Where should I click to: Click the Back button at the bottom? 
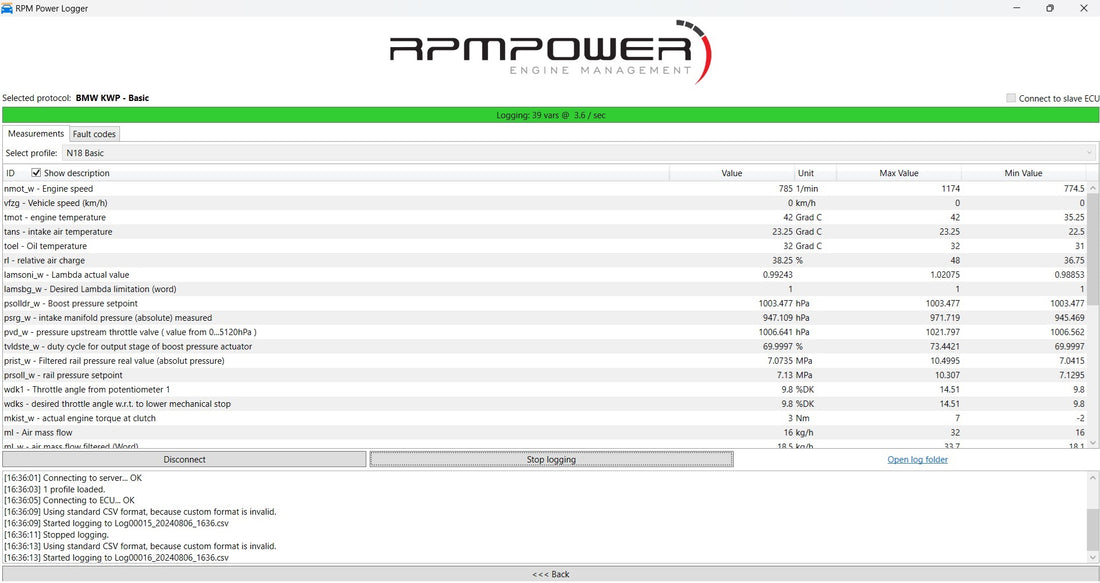tap(550, 574)
